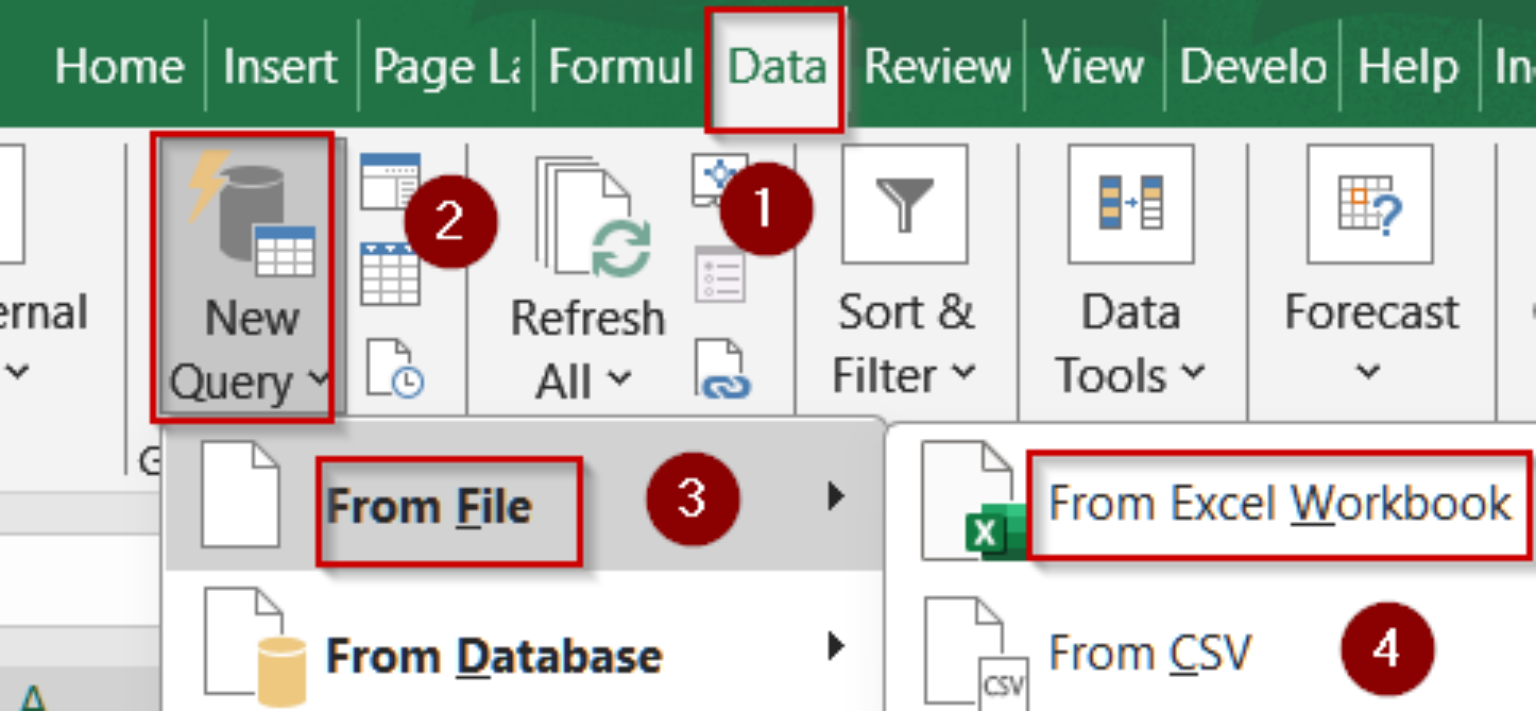Switch to the Data ribbon tab

[776, 66]
